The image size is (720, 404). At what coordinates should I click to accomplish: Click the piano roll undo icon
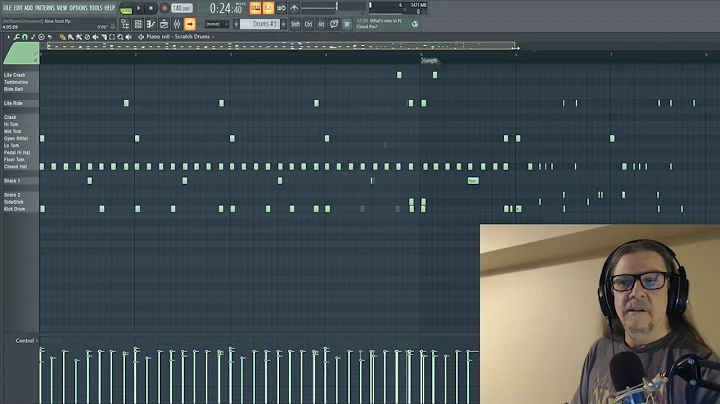pyautogui.click(x=50, y=37)
